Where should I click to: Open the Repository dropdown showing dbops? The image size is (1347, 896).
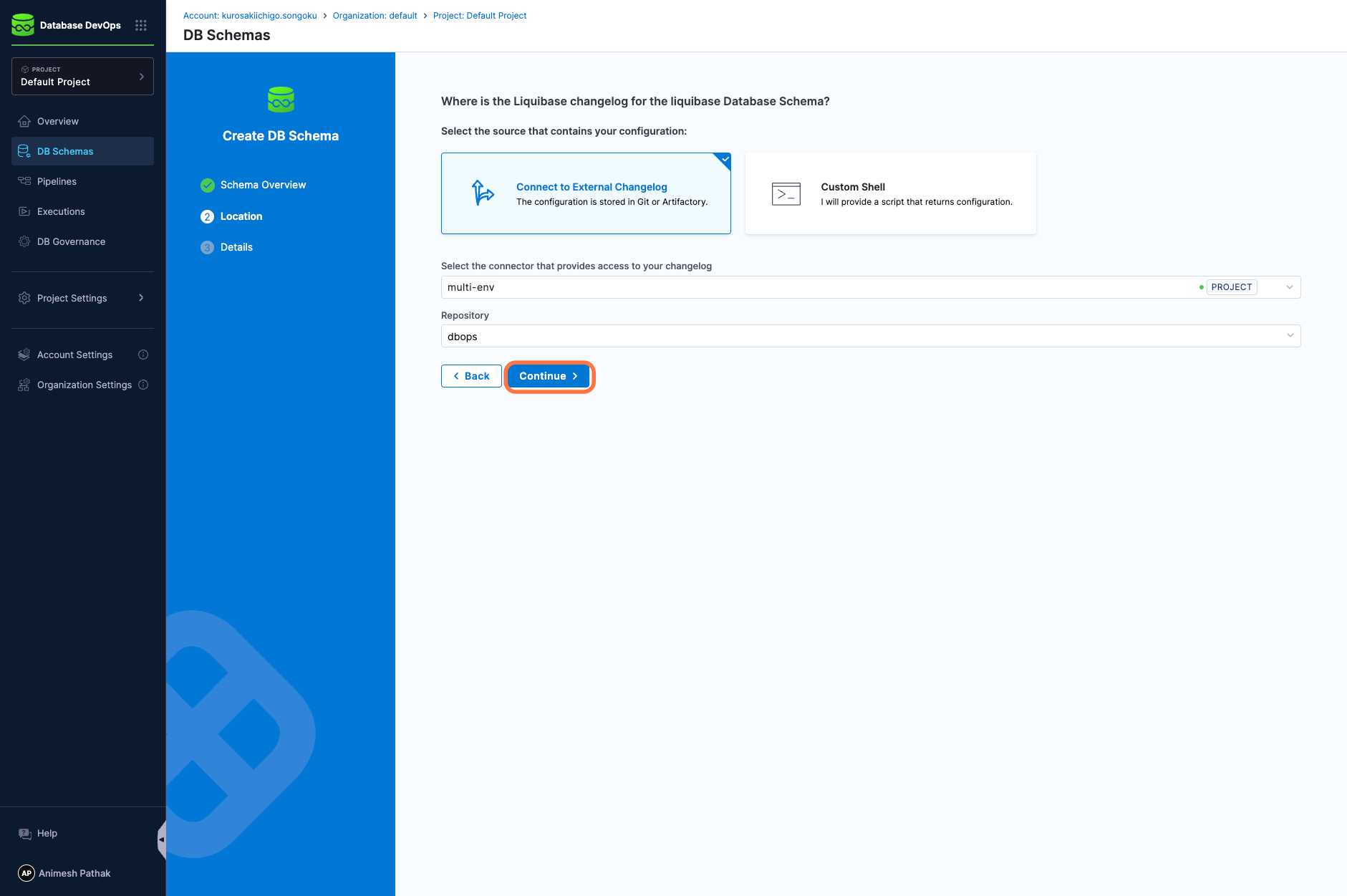coord(871,336)
